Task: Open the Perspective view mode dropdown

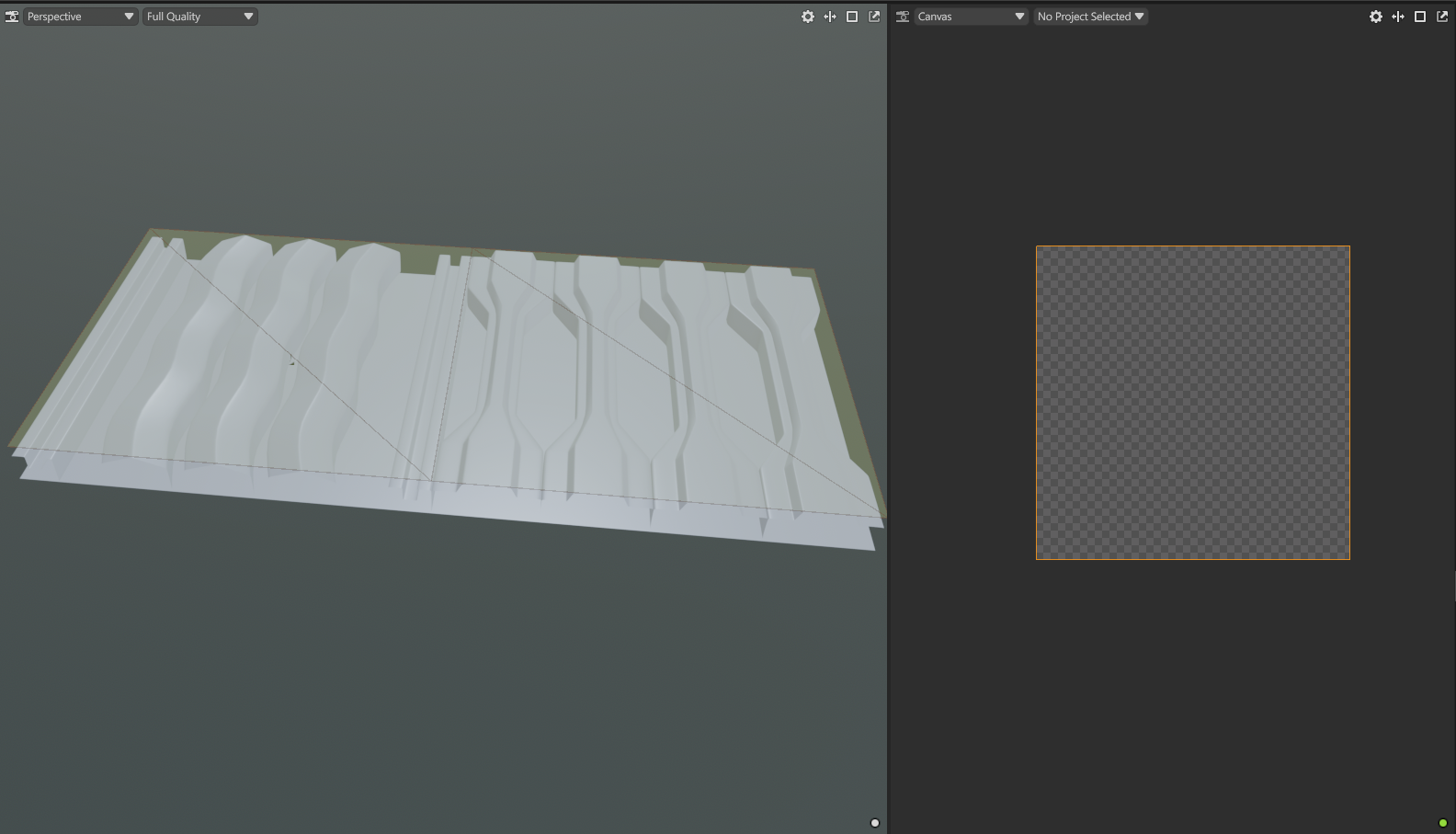Action: [x=80, y=17]
